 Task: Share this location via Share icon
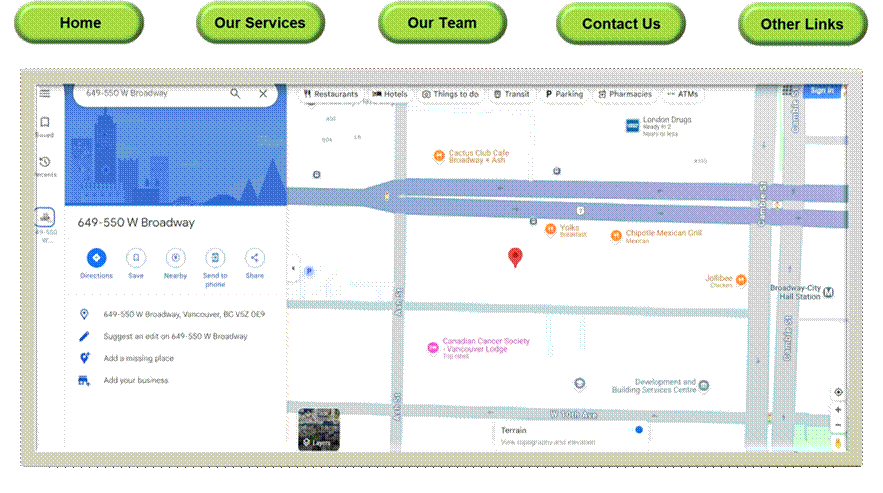255,258
